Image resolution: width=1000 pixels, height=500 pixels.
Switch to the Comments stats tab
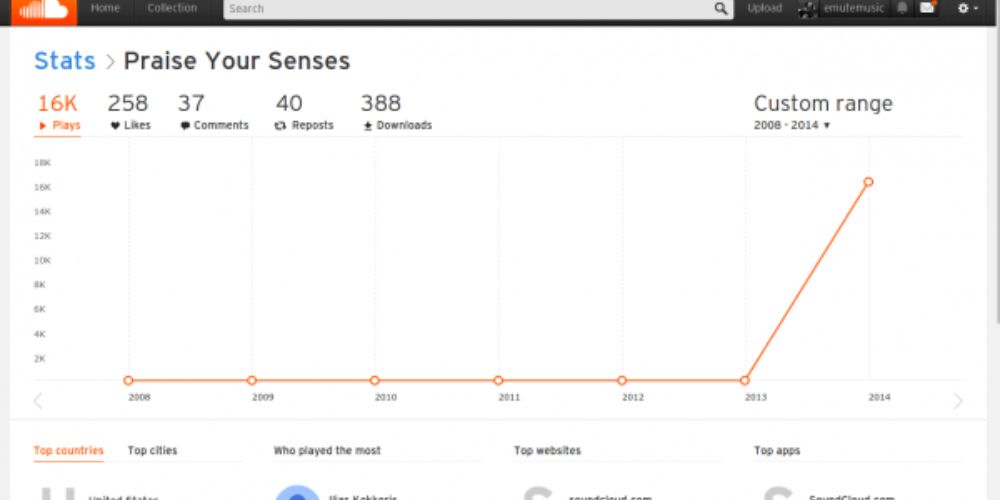pyautogui.click(x=213, y=113)
